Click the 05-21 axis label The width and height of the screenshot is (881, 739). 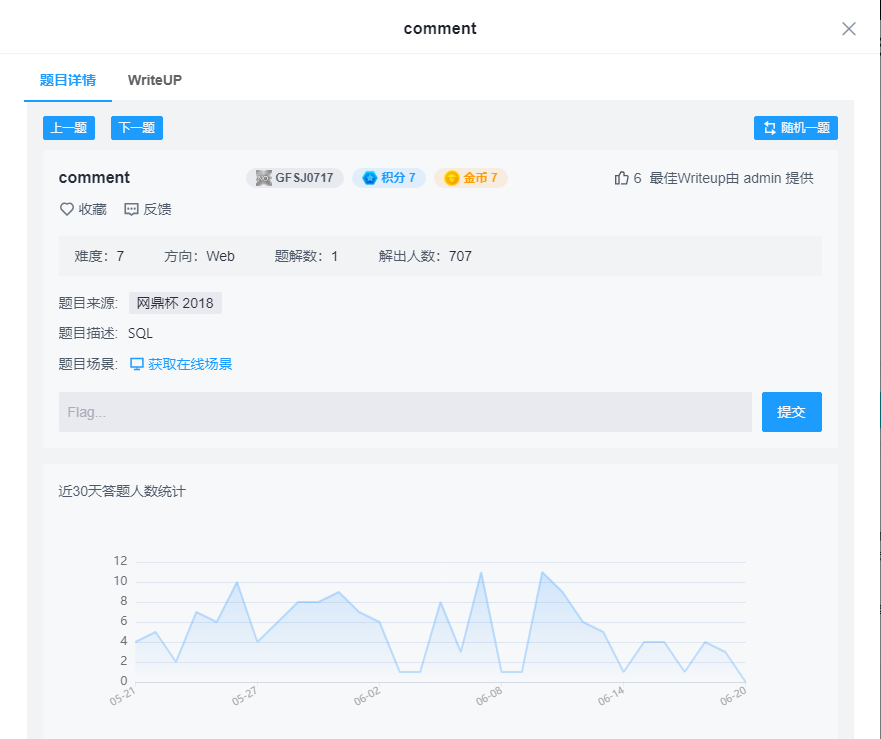[x=123, y=696]
